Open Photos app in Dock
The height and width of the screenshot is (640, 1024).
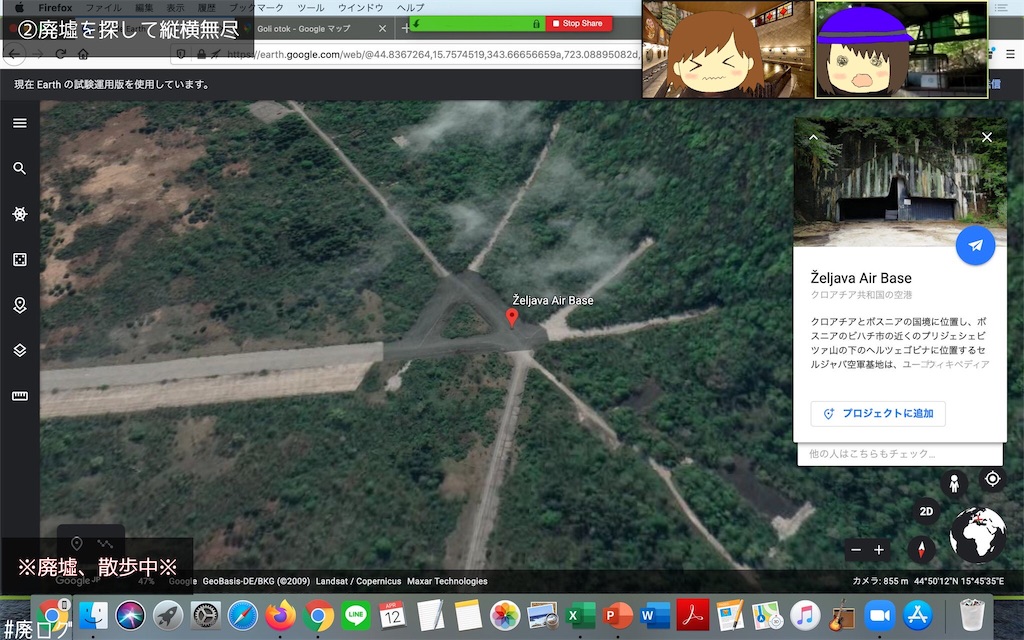[505, 615]
